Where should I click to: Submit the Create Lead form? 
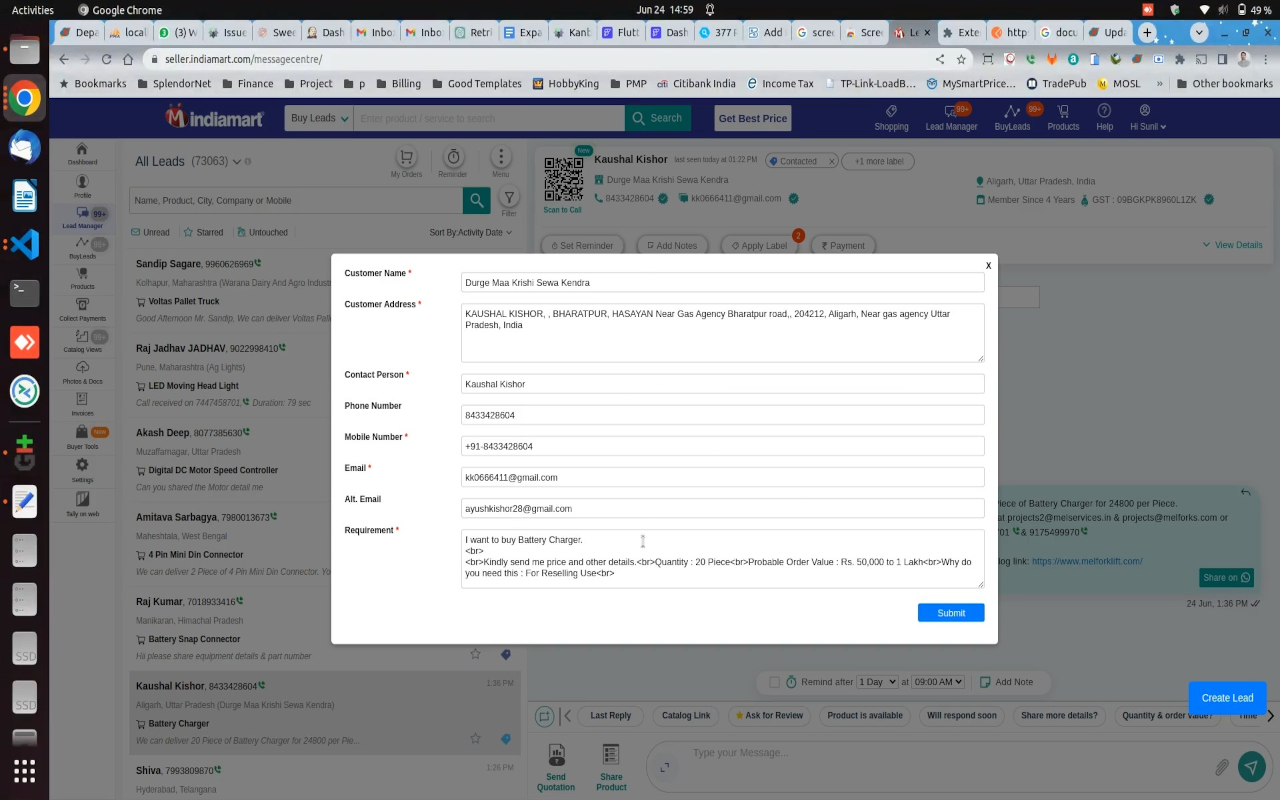click(950, 612)
